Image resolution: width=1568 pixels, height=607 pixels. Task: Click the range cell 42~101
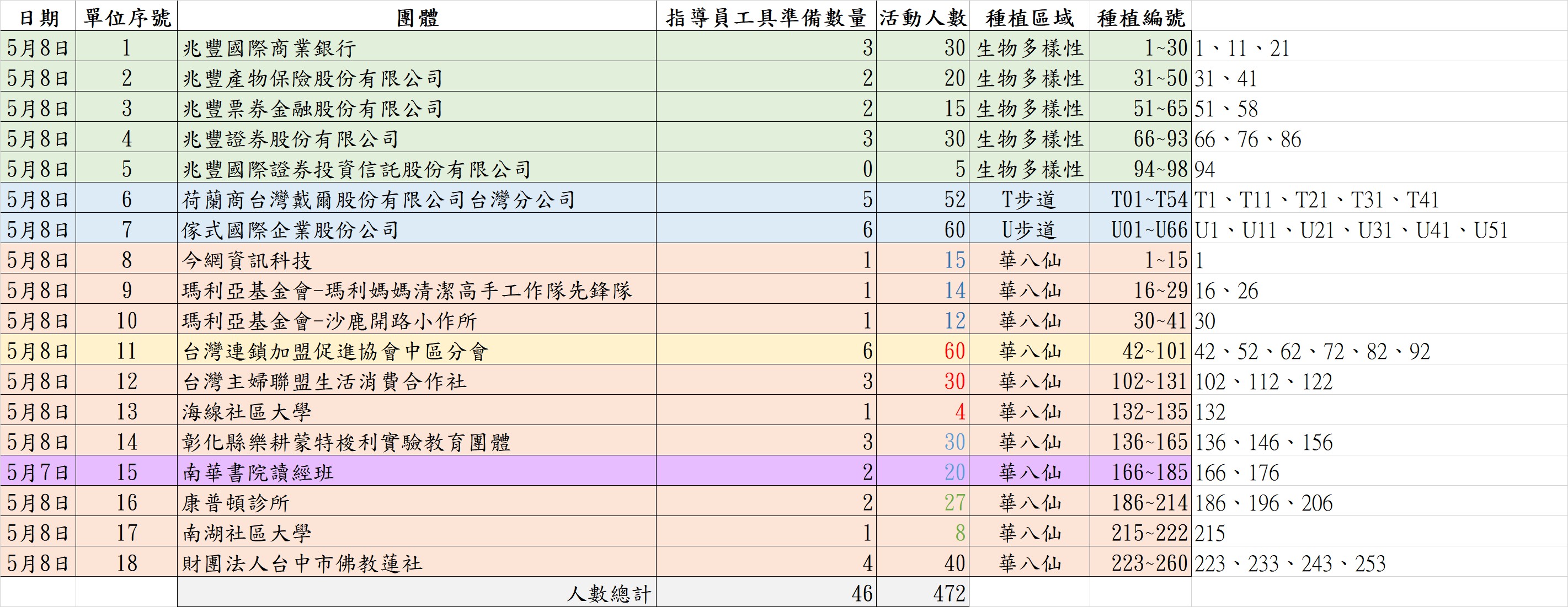(1141, 350)
